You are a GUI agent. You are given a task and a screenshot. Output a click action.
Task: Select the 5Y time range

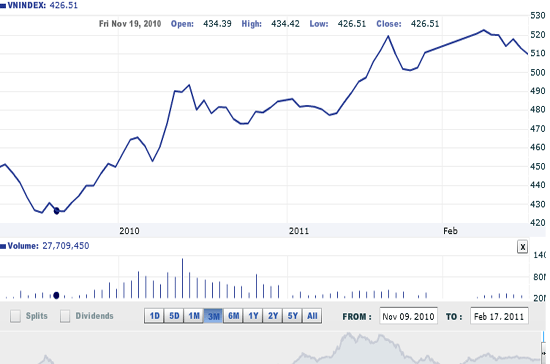point(292,316)
